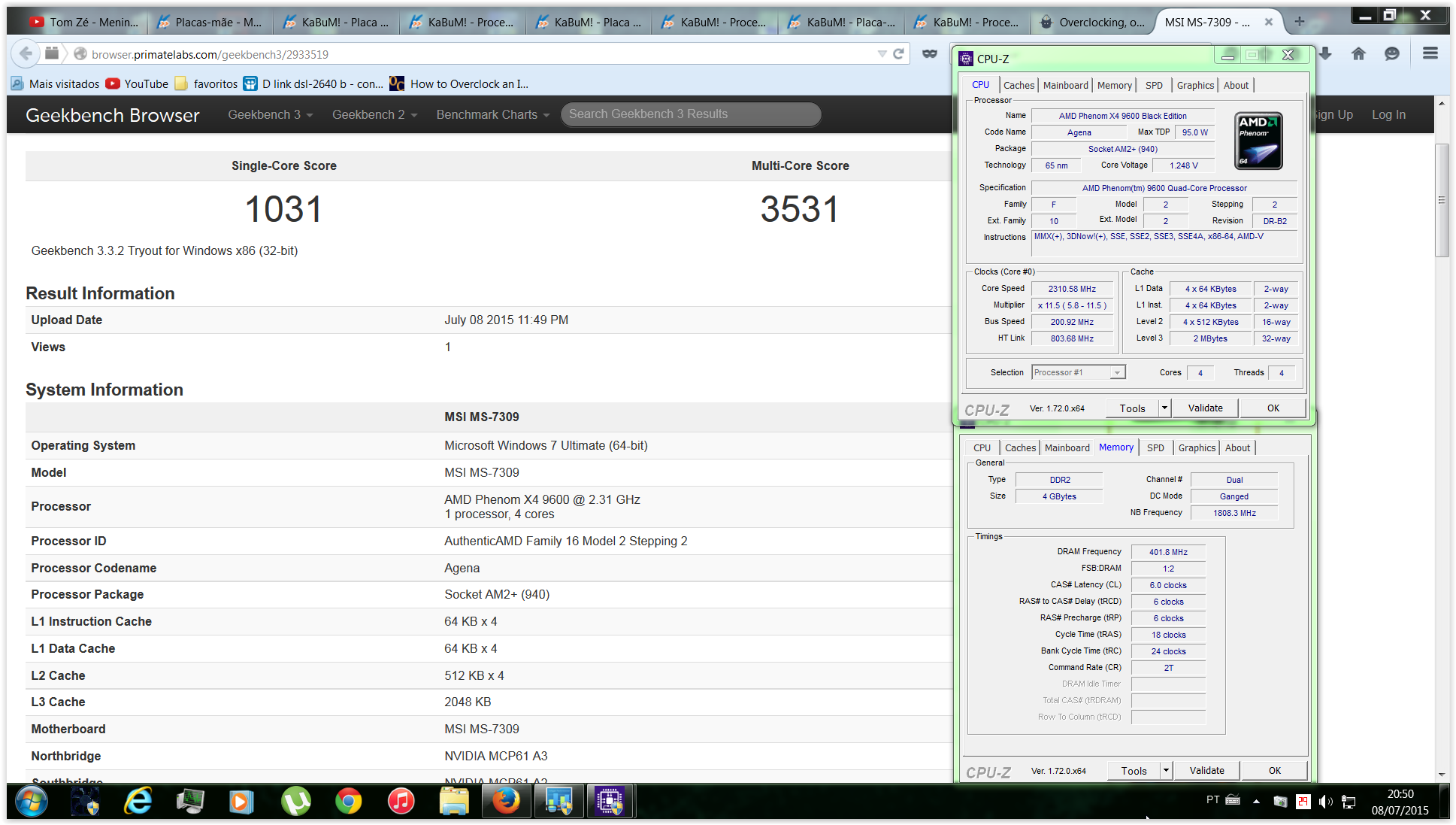1456x825 pixels.
Task: Click the taskbar clock showing 20:50
Action: [1400, 802]
